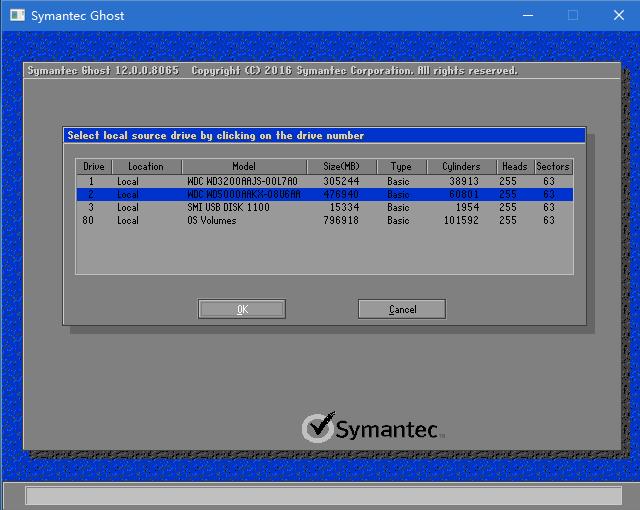The height and width of the screenshot is (510, 640).
Task: Click Local location in OS Volumes row
Action: click(128, 220)
